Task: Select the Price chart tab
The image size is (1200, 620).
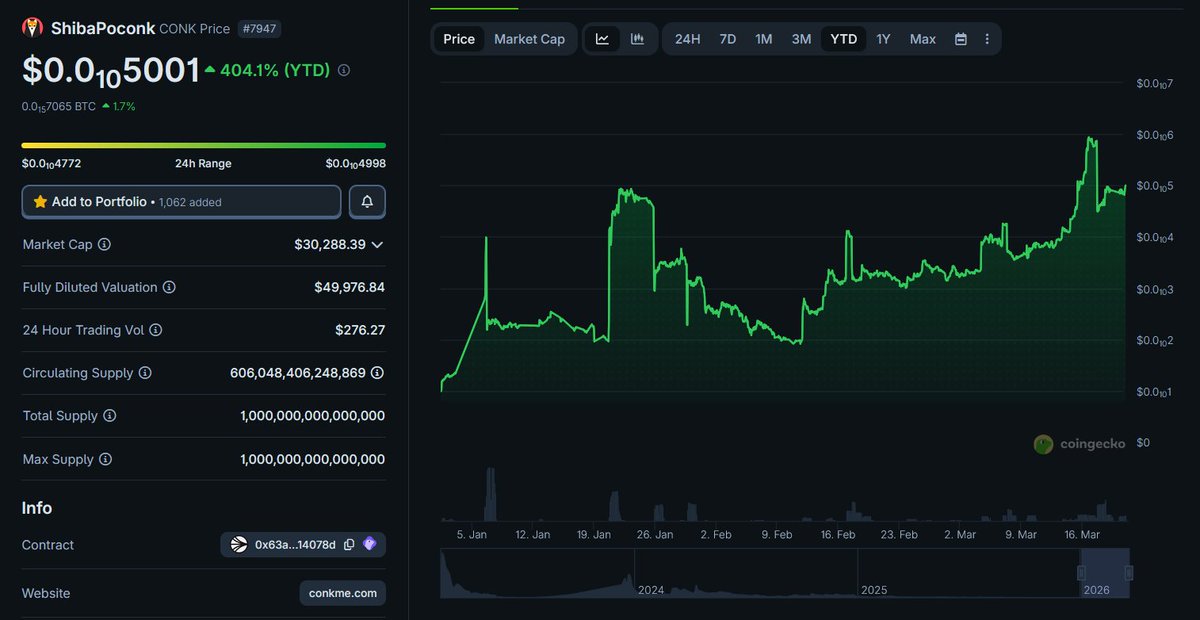Action: click(459, 39)
